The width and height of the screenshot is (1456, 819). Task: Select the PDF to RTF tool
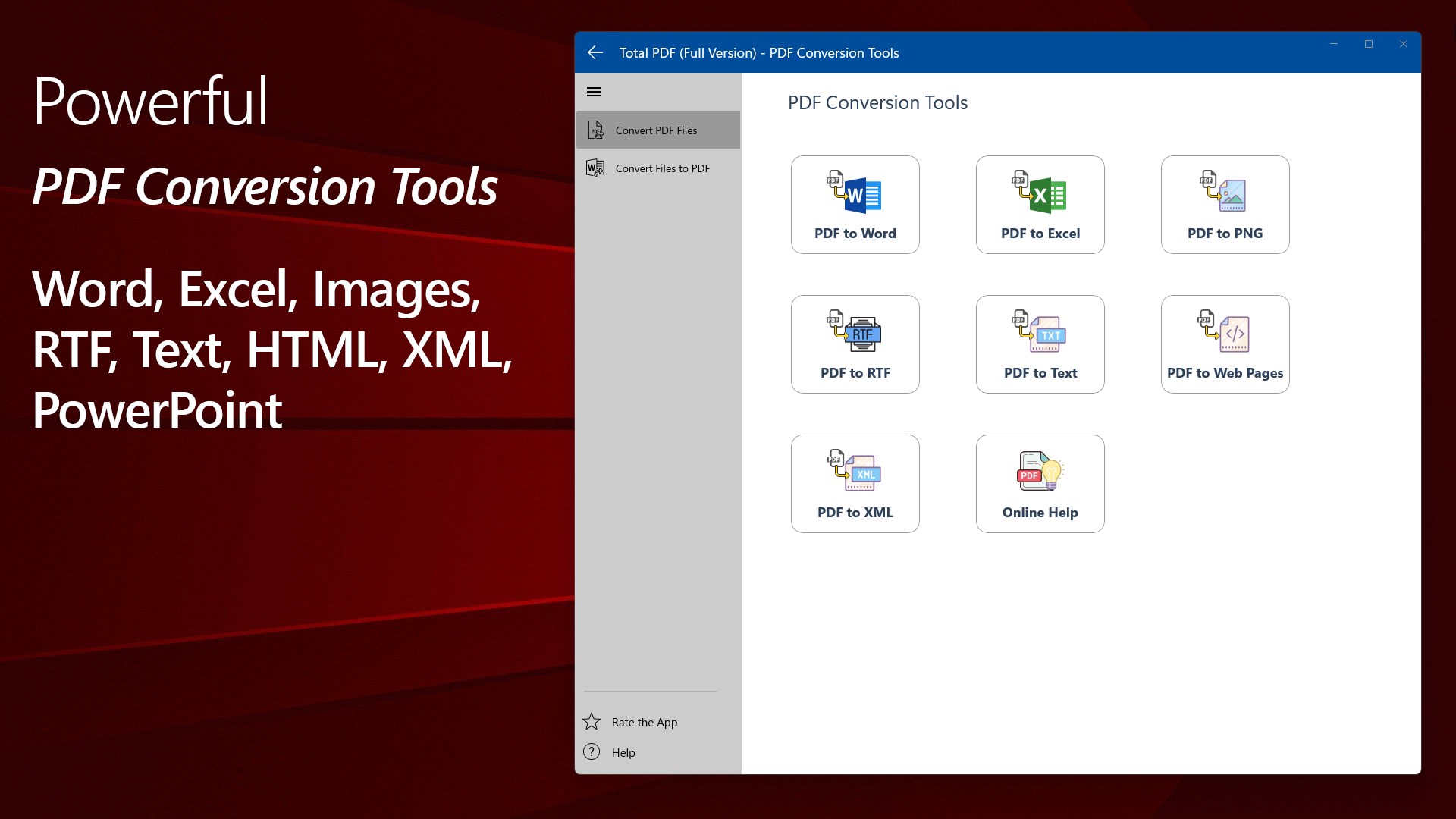tap(855, 344)
